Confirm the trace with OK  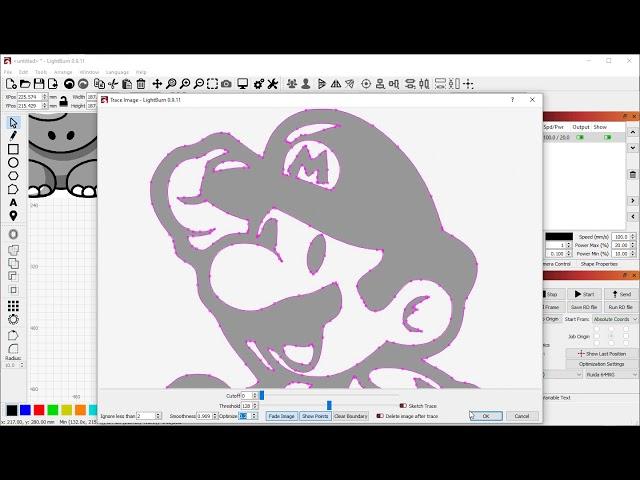(x=486, y=416)
